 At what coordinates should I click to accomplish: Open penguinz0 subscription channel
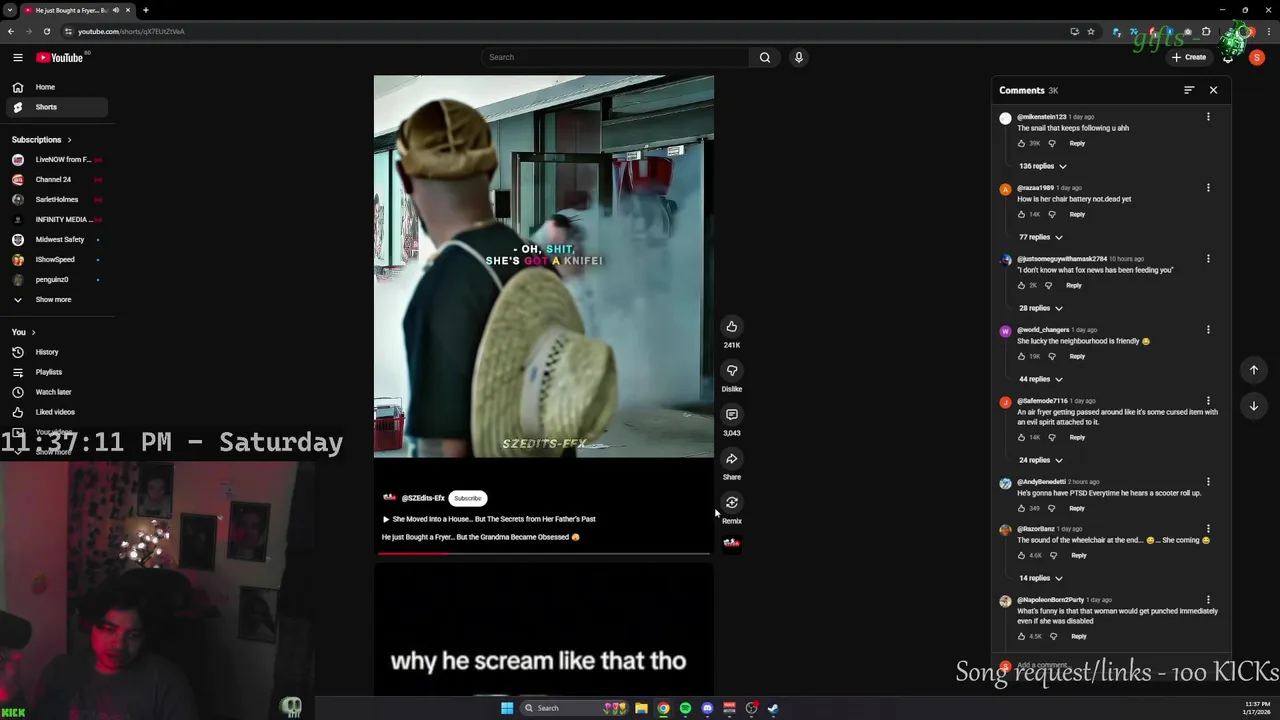(x=56, y=280)
